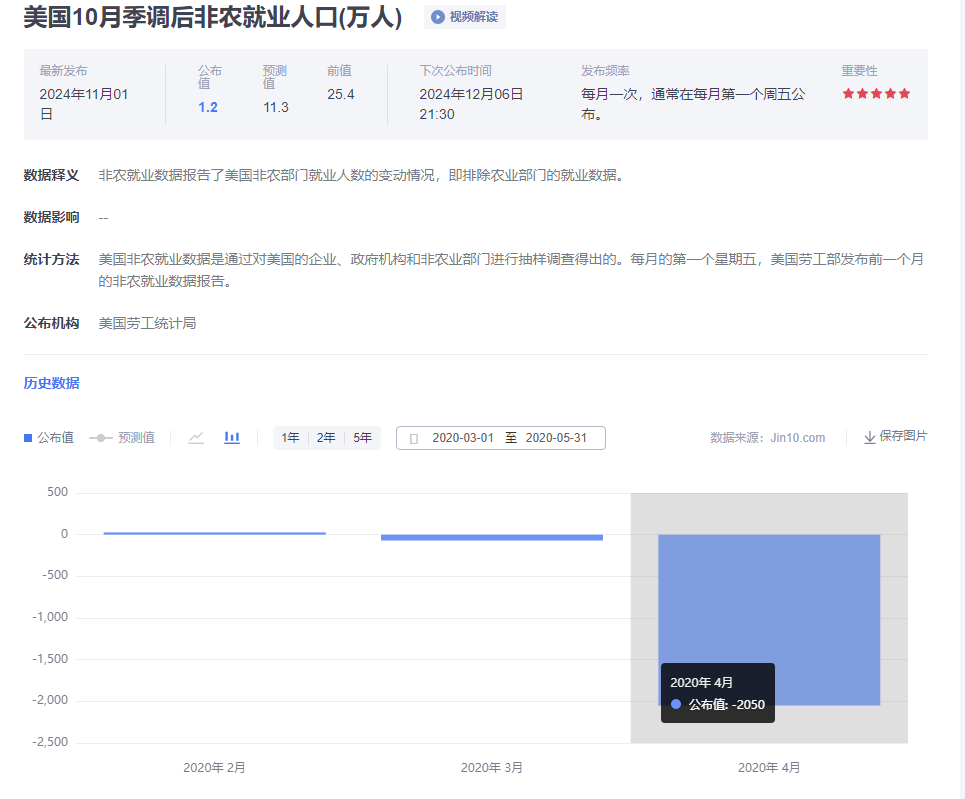Choose the 5年 period option
Image resolution: width=965 pixels, height=799 pixels.
[x=361, y=437]
